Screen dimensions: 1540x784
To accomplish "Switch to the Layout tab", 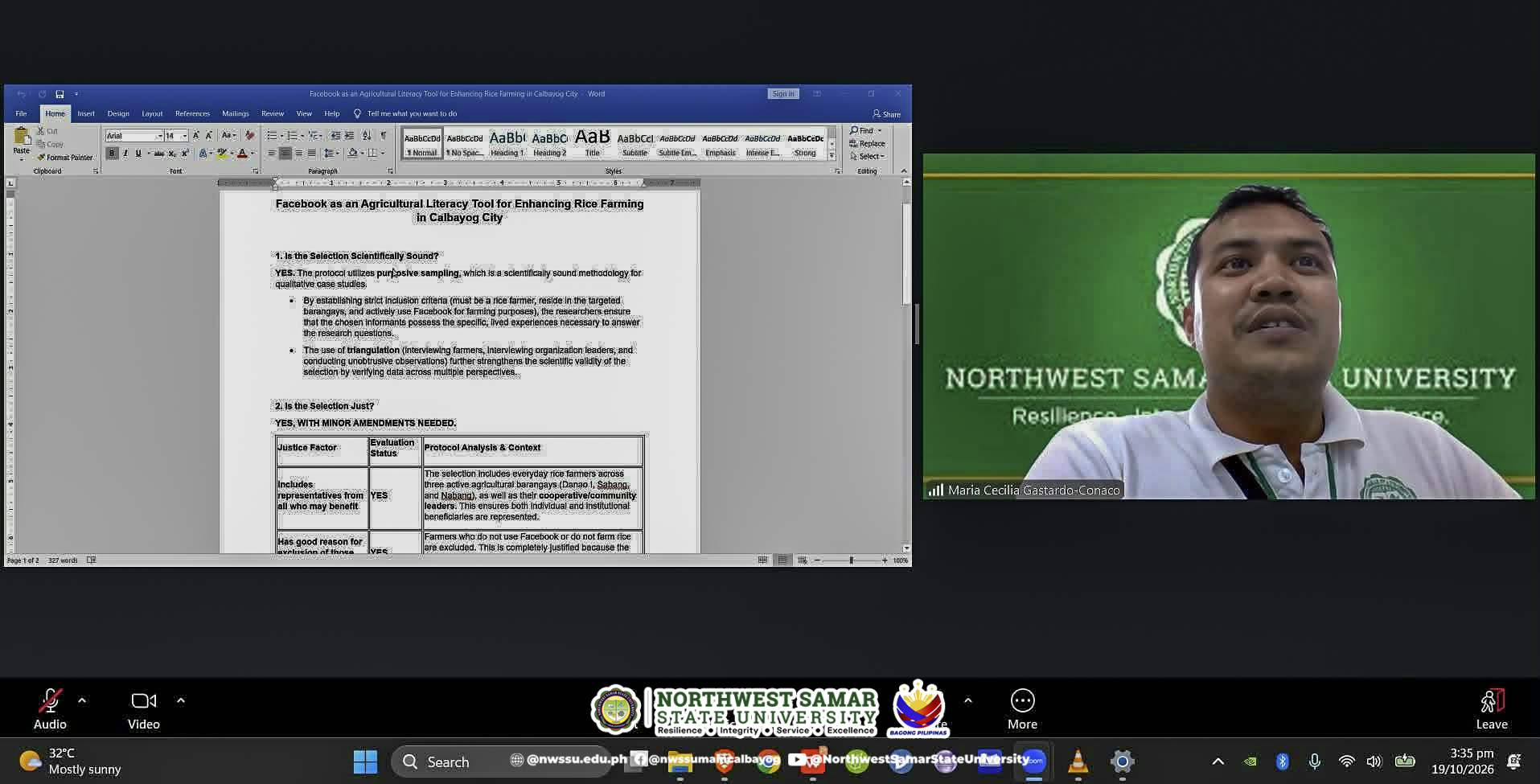I will pos(152,114).
